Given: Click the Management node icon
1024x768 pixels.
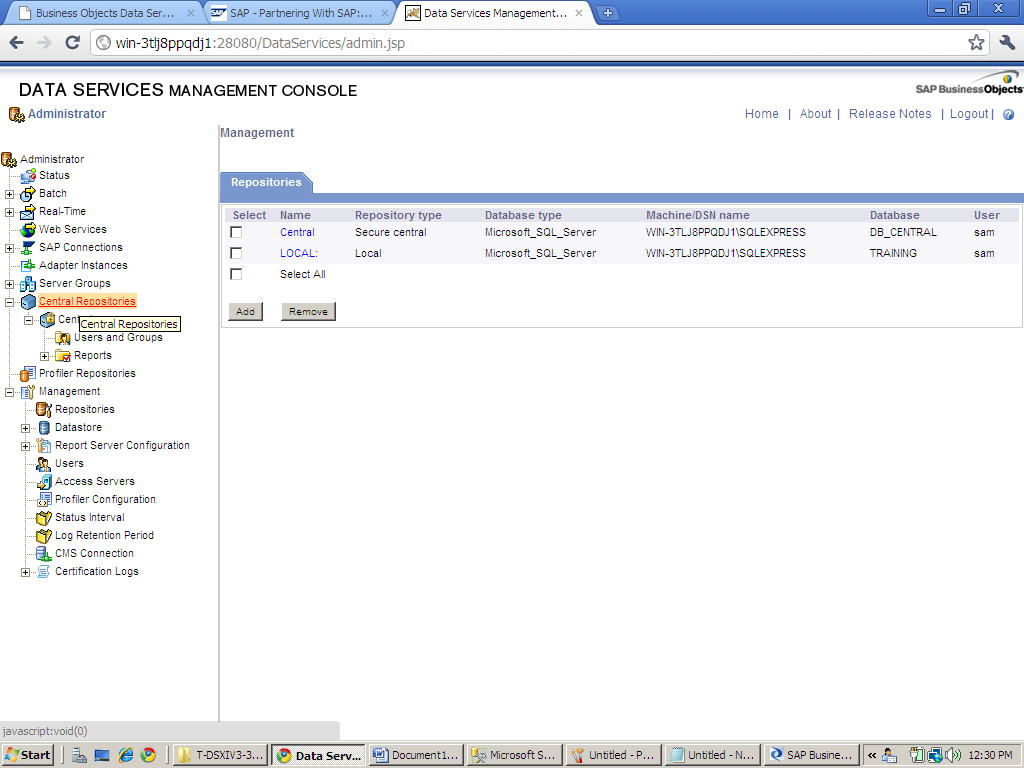Looking at the screenshot, I should tap(27, 392).
